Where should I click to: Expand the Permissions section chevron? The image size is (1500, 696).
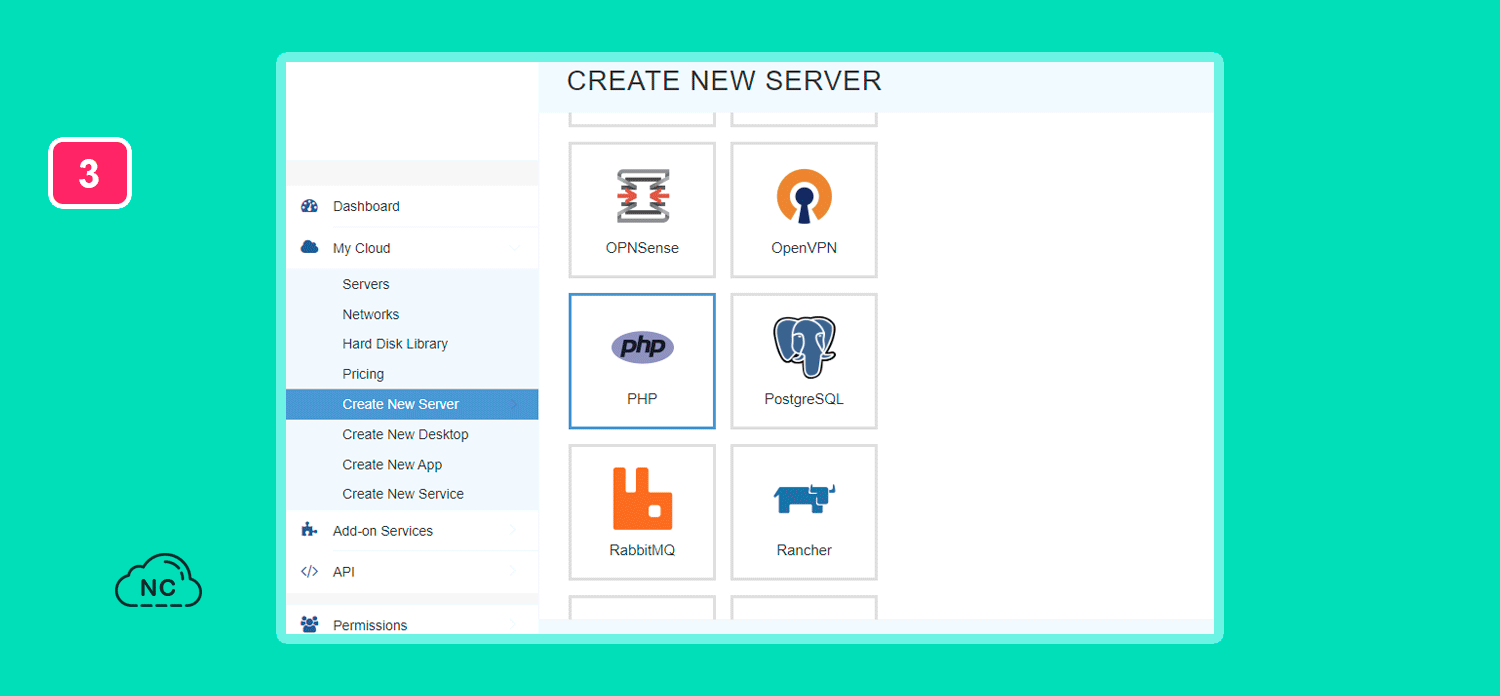click(x=513, y=625)
